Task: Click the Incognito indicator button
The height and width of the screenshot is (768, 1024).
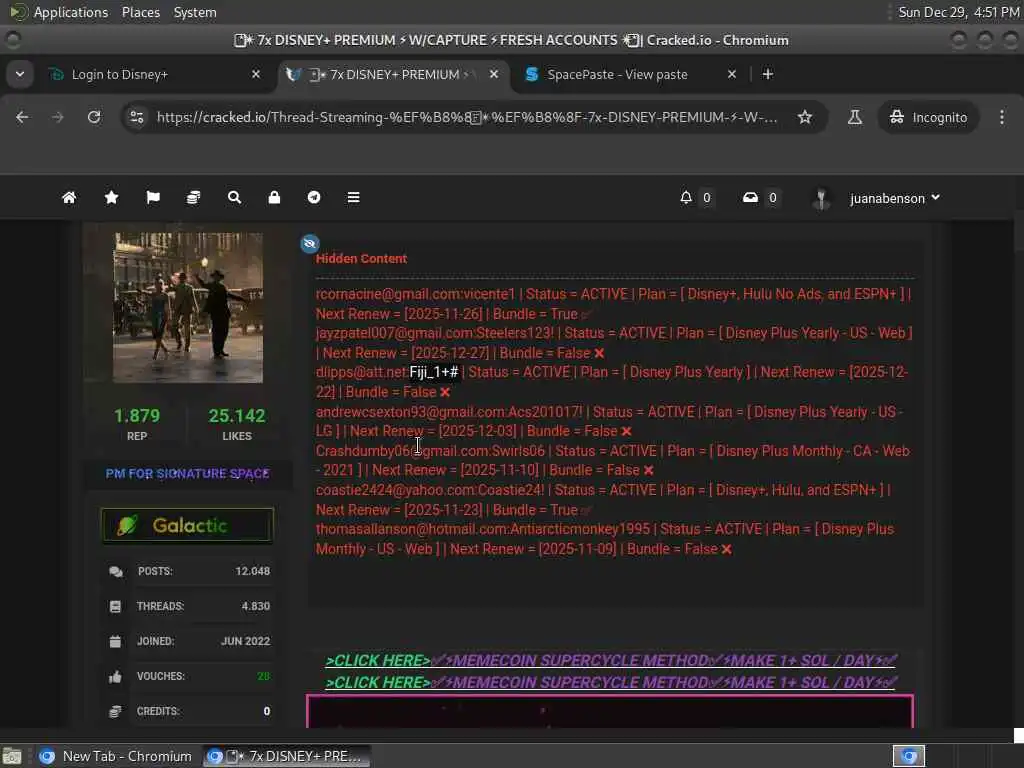Action: (x=928, y=117)
